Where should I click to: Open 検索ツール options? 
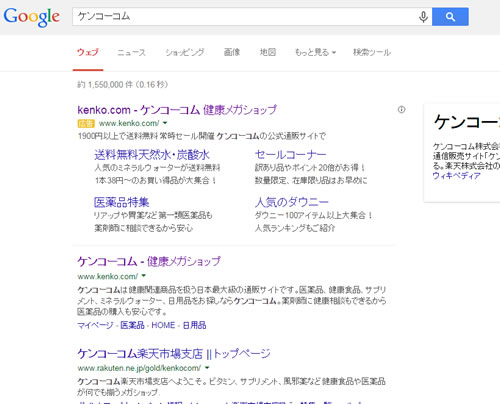(372, 52)
